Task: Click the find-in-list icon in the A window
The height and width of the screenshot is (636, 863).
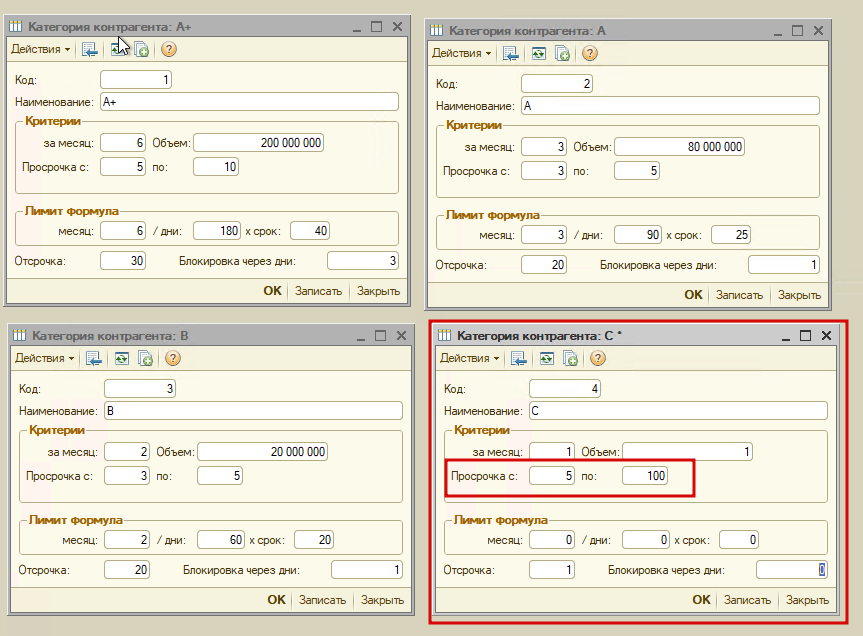Action: (511, 53)
